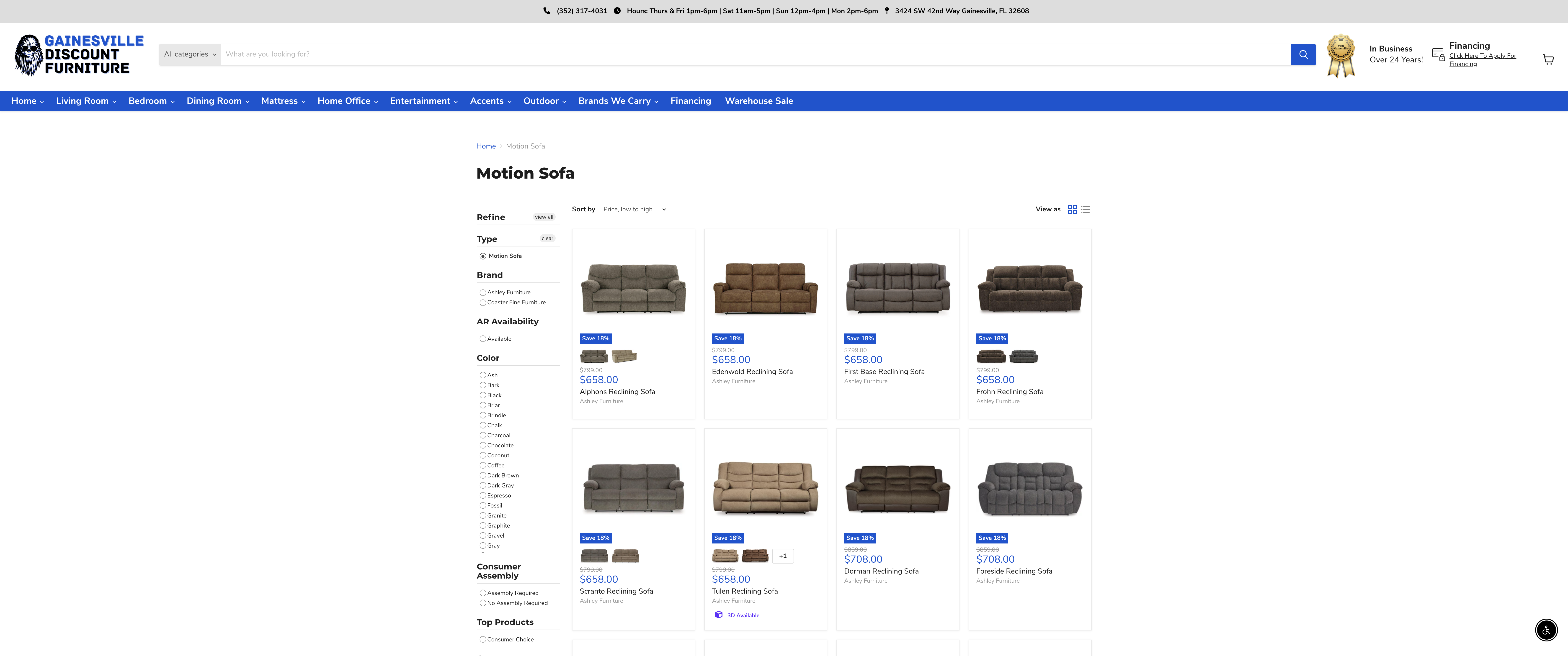Select the No Assembly Required option
The height and width of the screenshot is (656, 1568).
click(483, 603)
